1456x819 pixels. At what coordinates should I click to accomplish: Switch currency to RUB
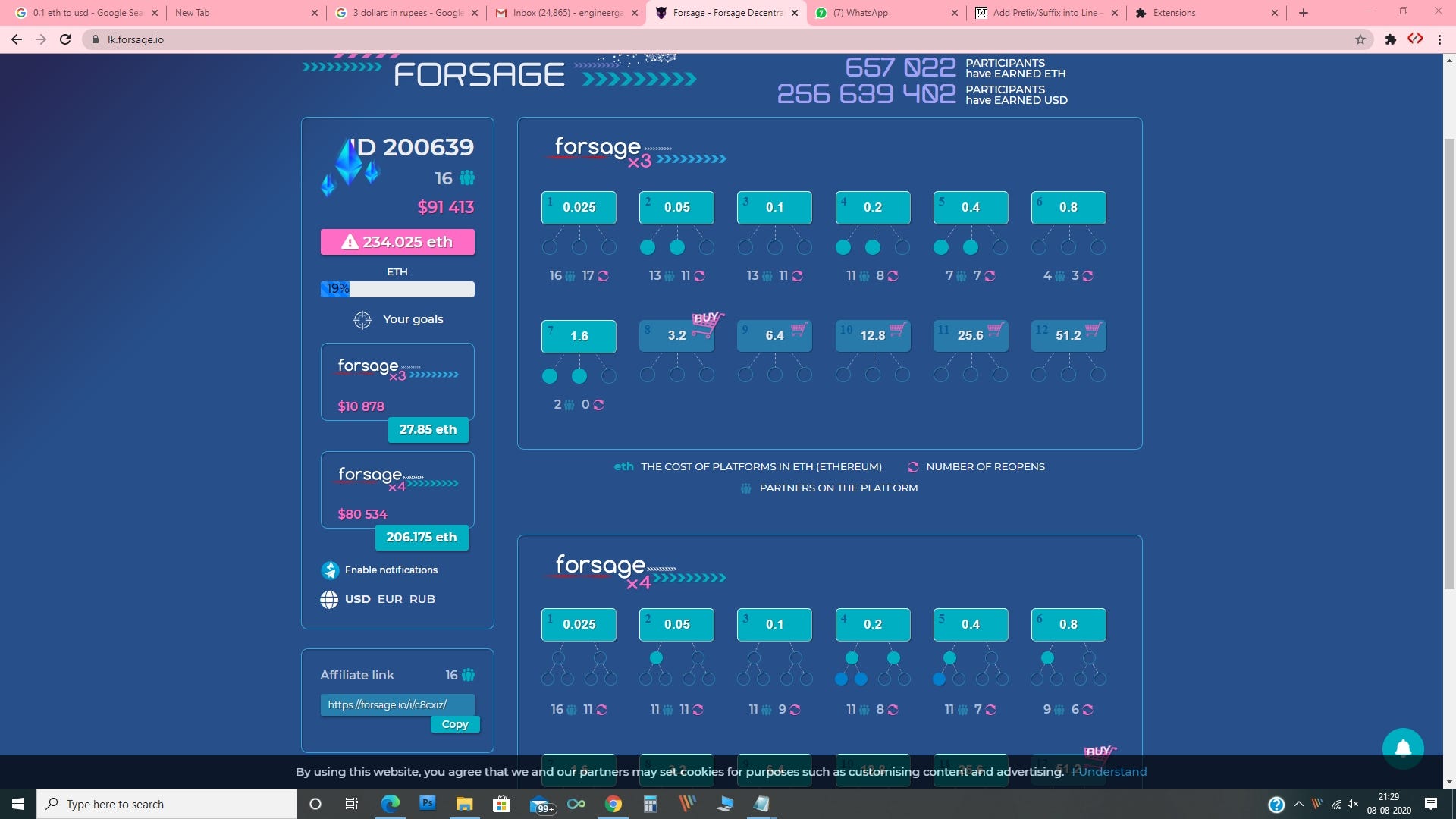click(x=422, y=599)
